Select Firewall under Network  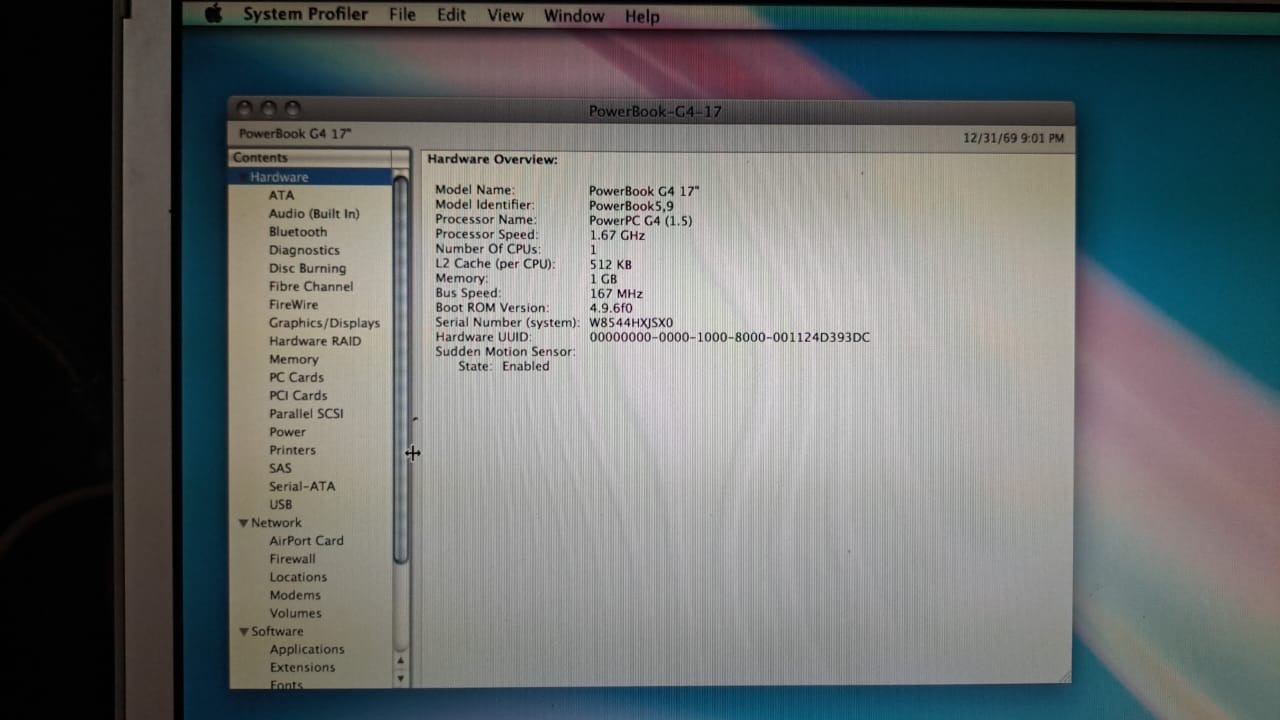[x=292, y=558]
